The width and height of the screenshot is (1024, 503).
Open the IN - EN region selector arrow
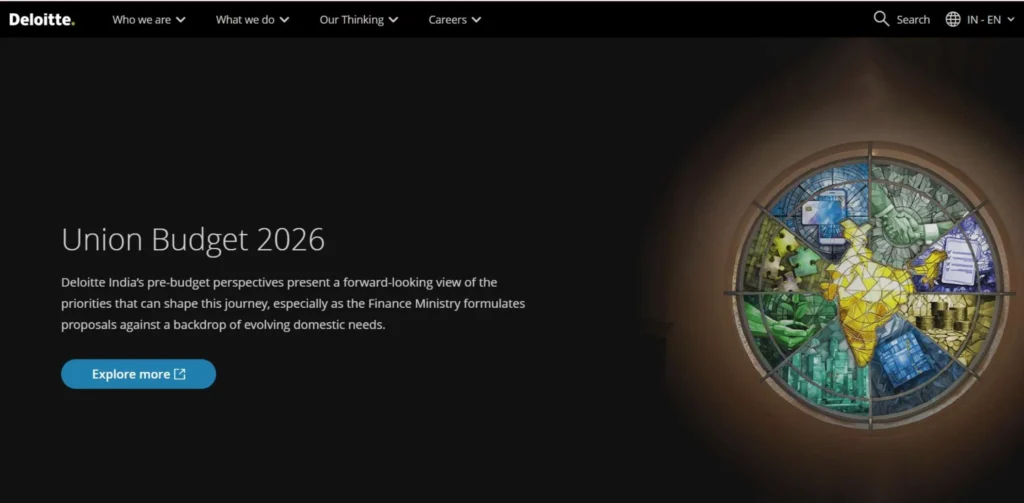1011,20
